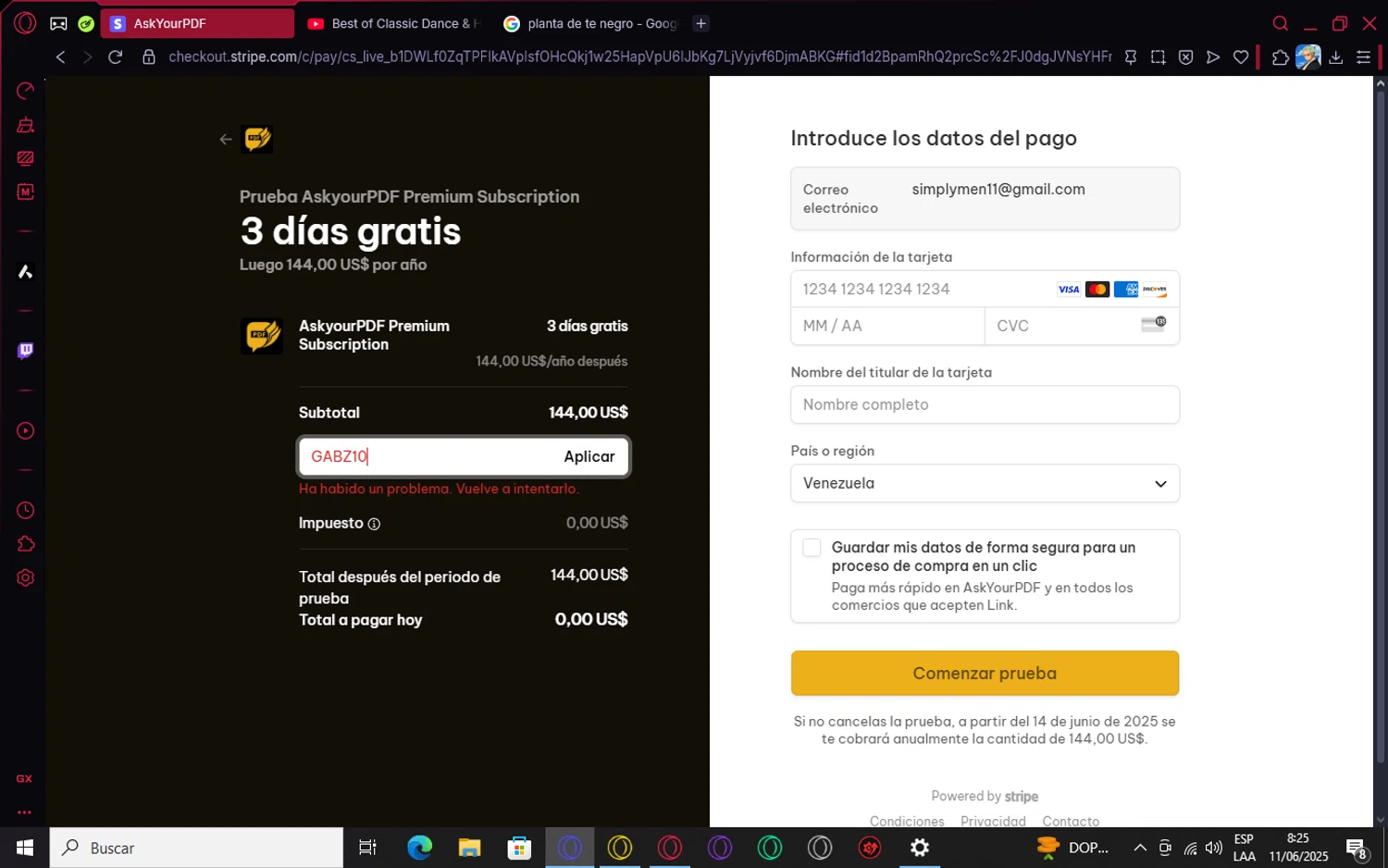Click the Windows Start button

tap(25, 848)
